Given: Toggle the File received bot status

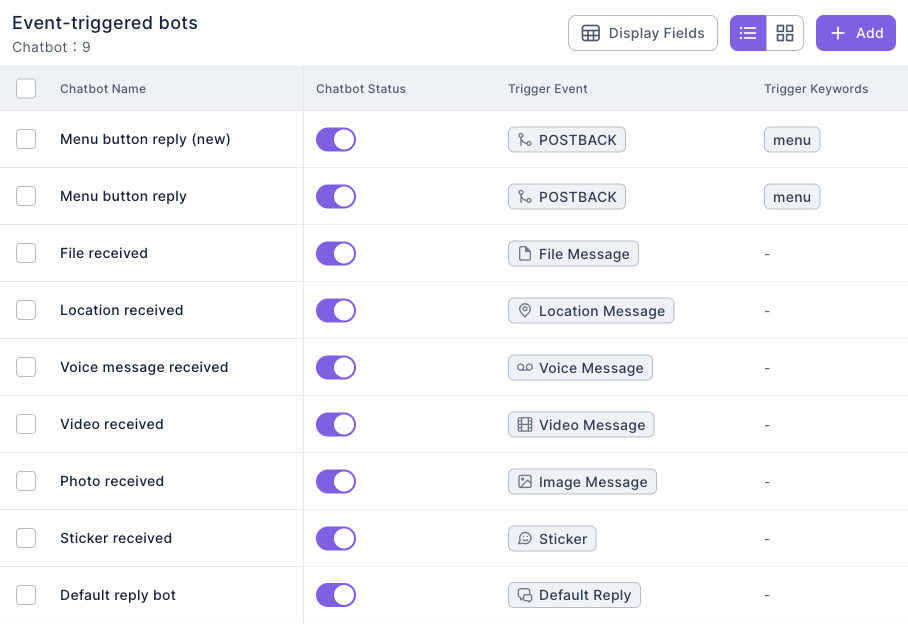Looking at the screenshot, I should pos(336,254).
